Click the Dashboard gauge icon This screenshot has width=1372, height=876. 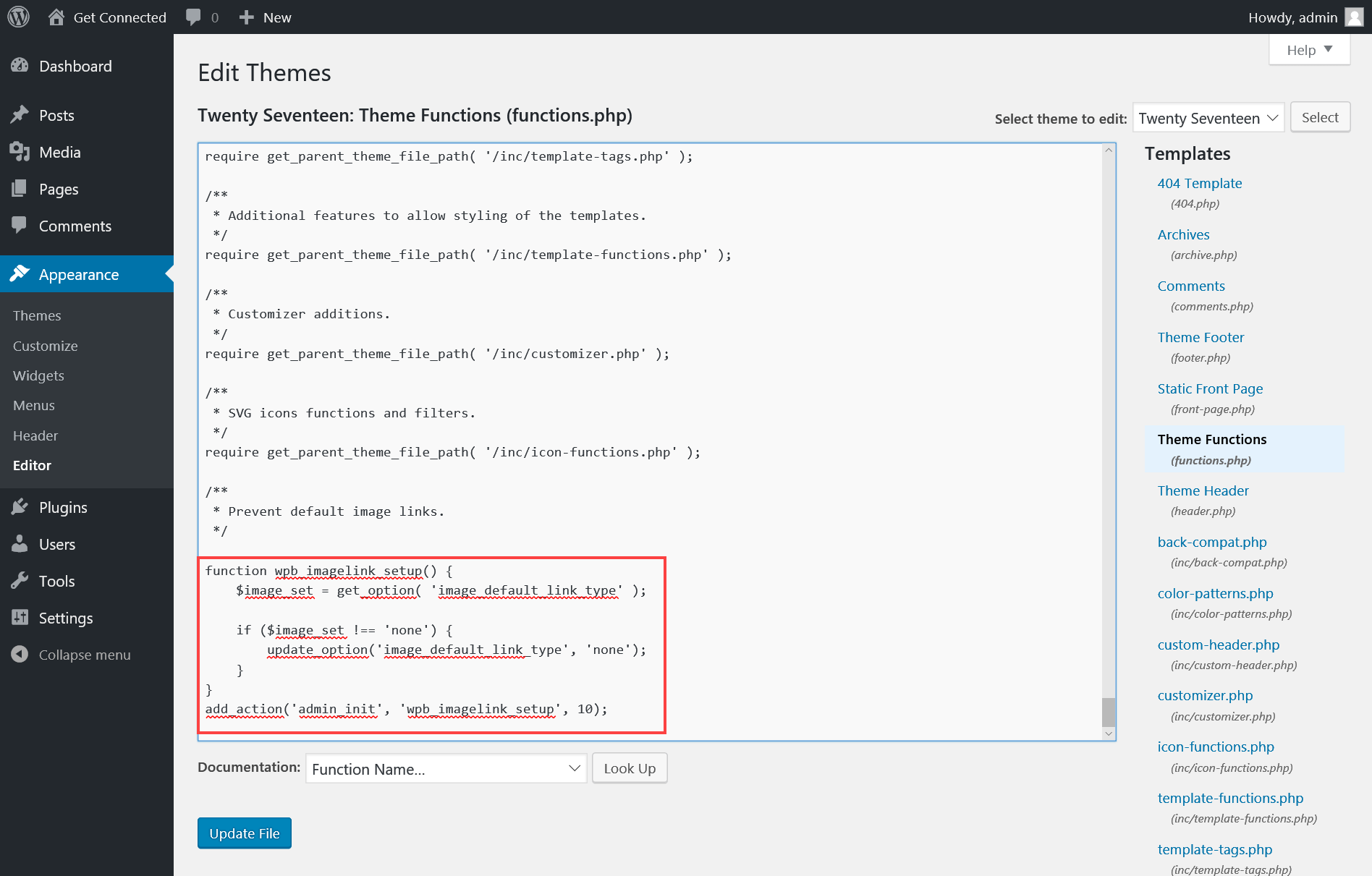point(20,66)
